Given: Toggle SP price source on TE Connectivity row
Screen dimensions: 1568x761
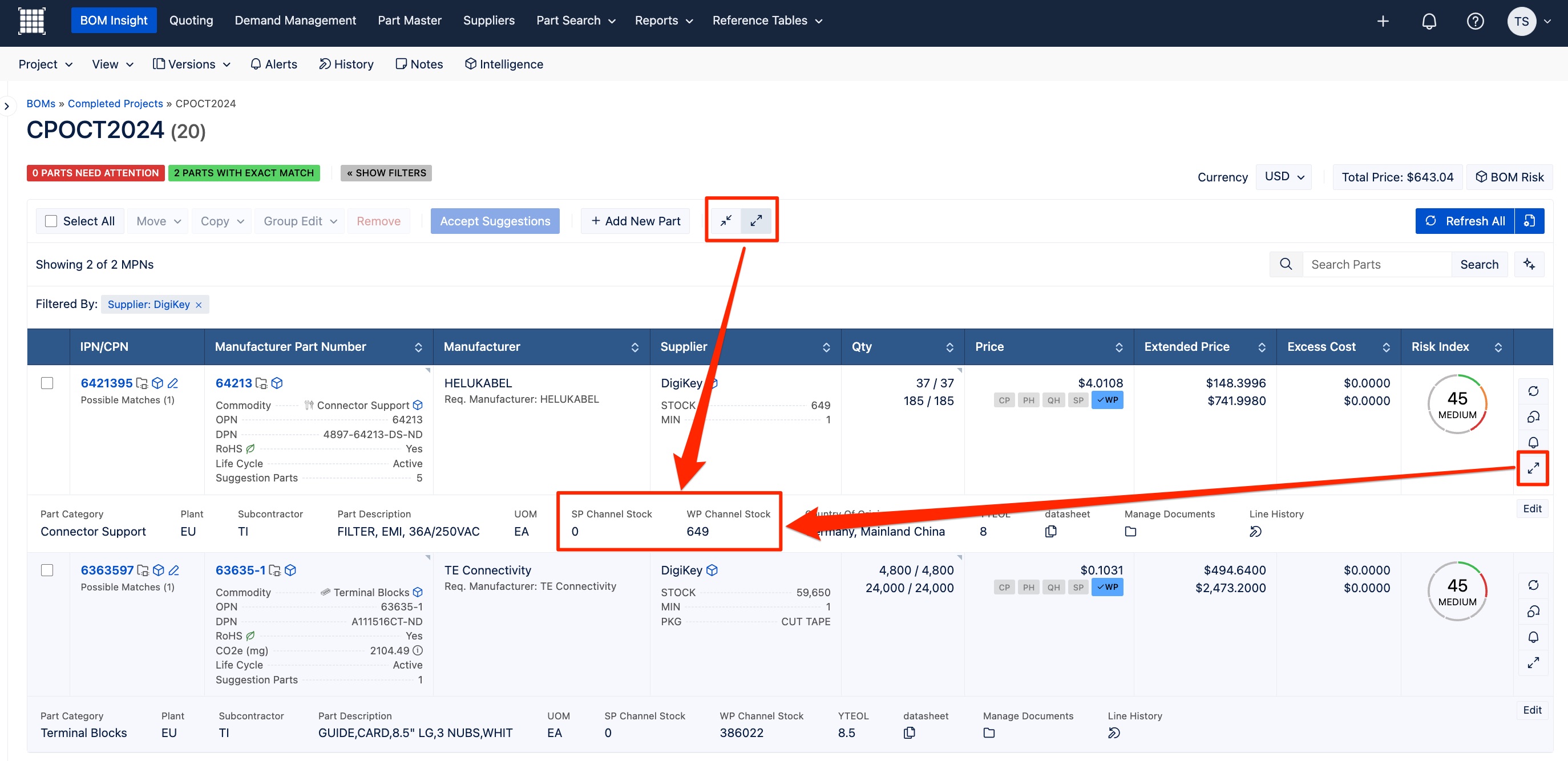Looking at the screenshot, I should pos(1078,588).
